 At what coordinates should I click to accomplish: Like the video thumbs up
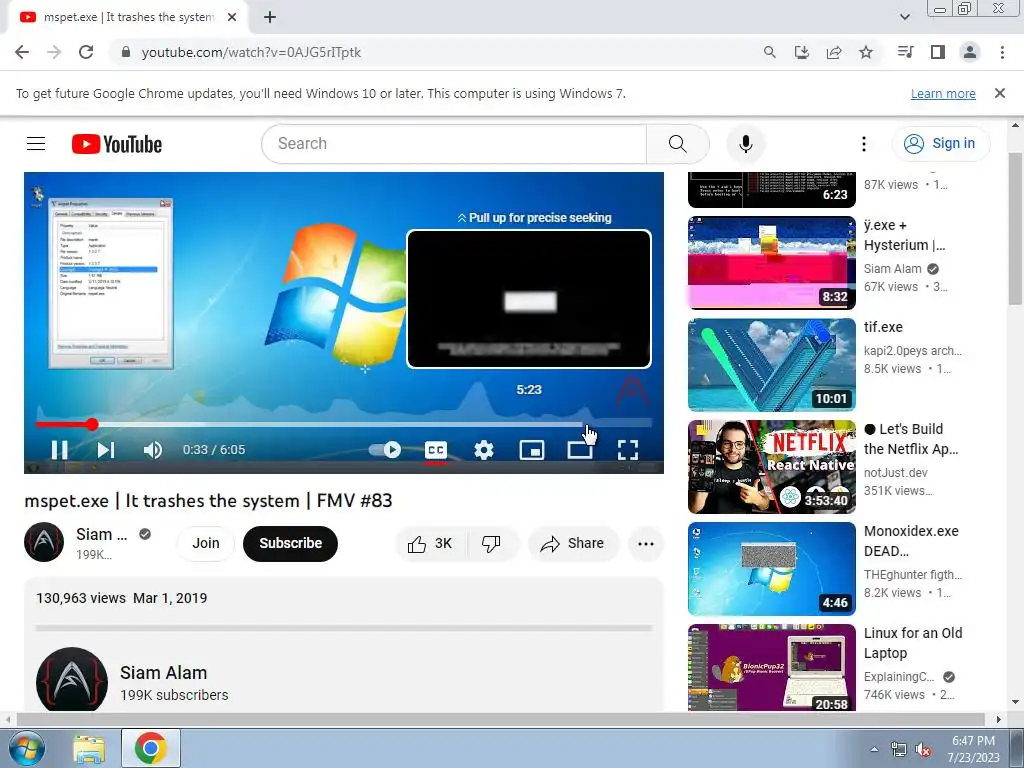[x=430, y=543]
